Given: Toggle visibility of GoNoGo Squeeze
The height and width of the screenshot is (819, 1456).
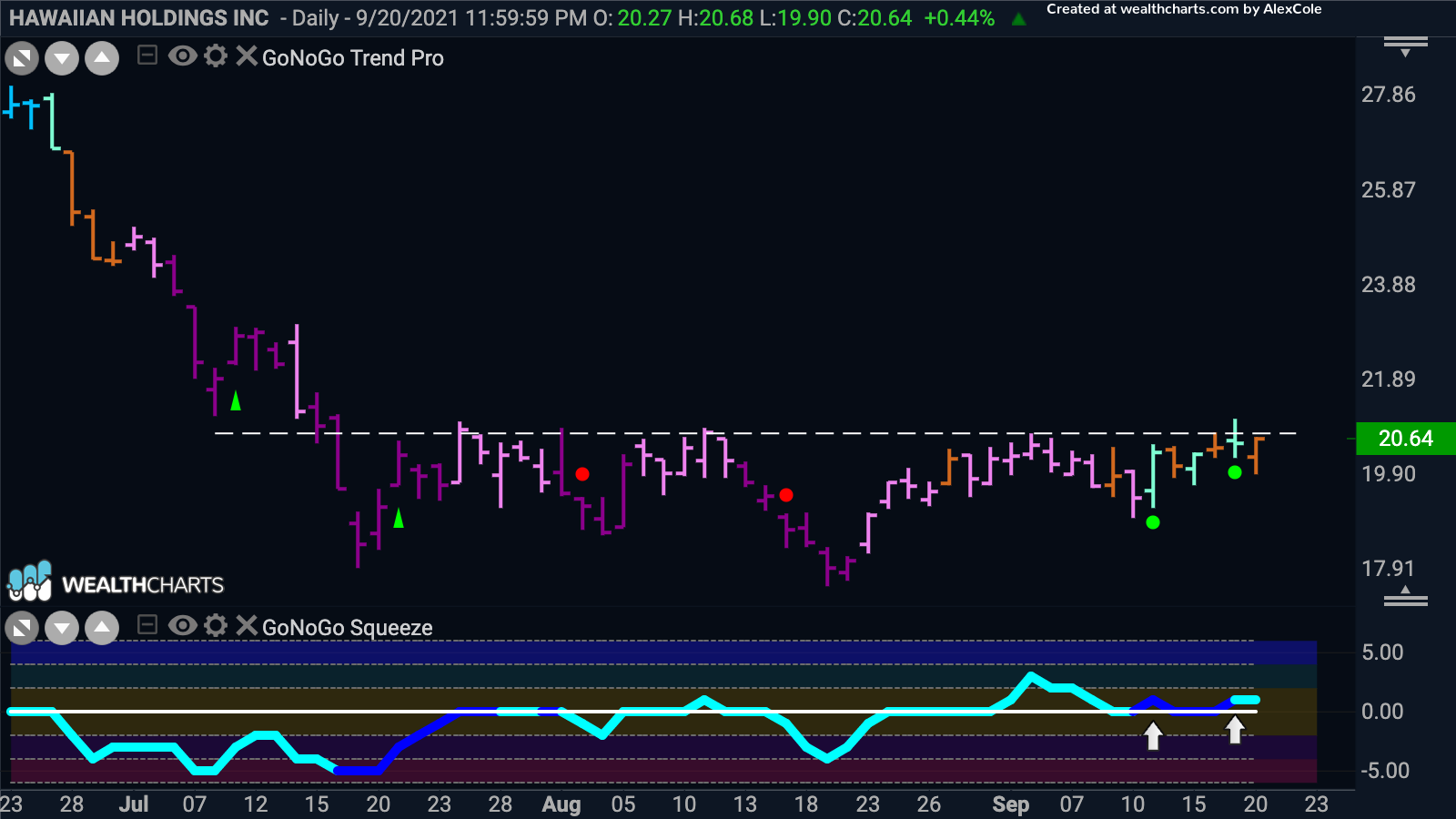Looking at the screenshot, I should tap(182, 625).
